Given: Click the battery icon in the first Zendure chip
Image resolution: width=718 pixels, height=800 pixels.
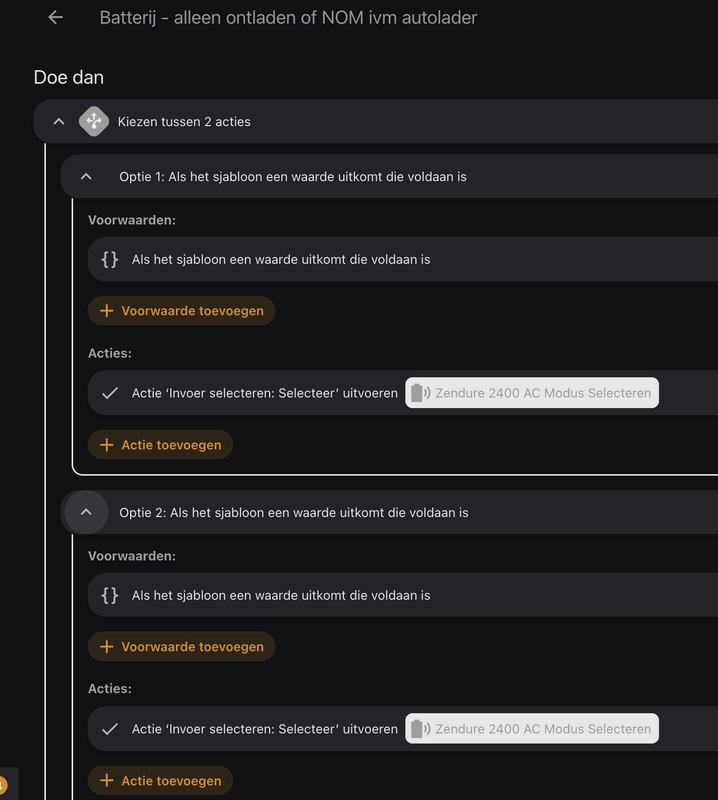Looking at the screenshot, I should (x=417, y=393).
